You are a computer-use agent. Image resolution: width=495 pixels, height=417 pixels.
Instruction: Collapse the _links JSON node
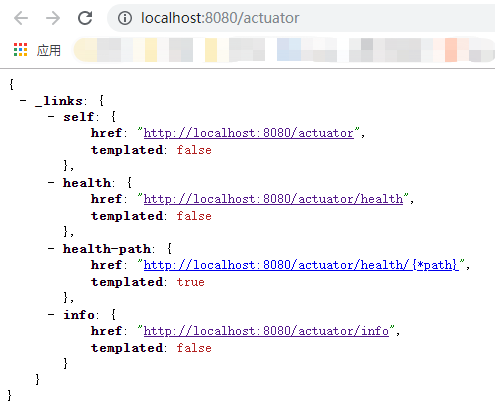(23, 100)
